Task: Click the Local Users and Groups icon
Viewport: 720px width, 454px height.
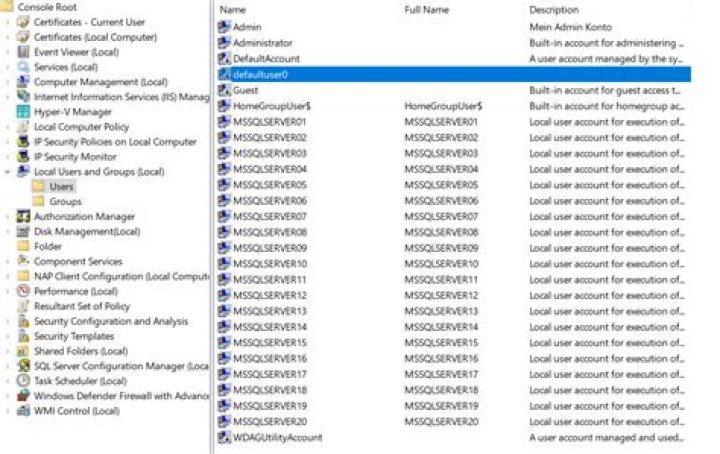Action: tap(23, 172)
